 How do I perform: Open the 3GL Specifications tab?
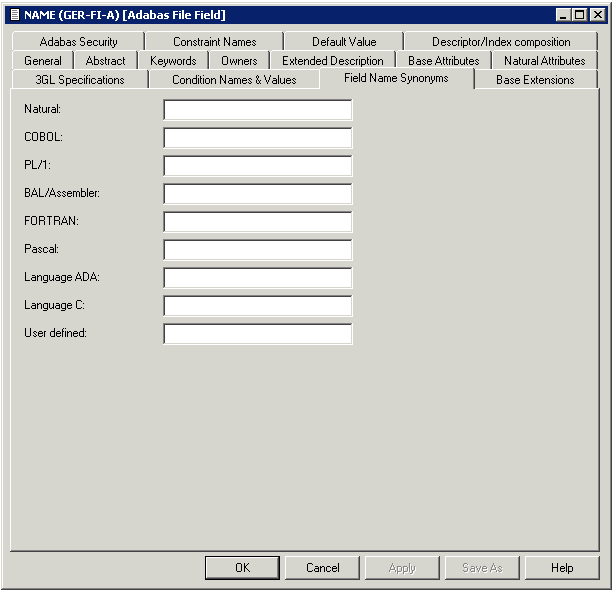[x=80, y=80]
